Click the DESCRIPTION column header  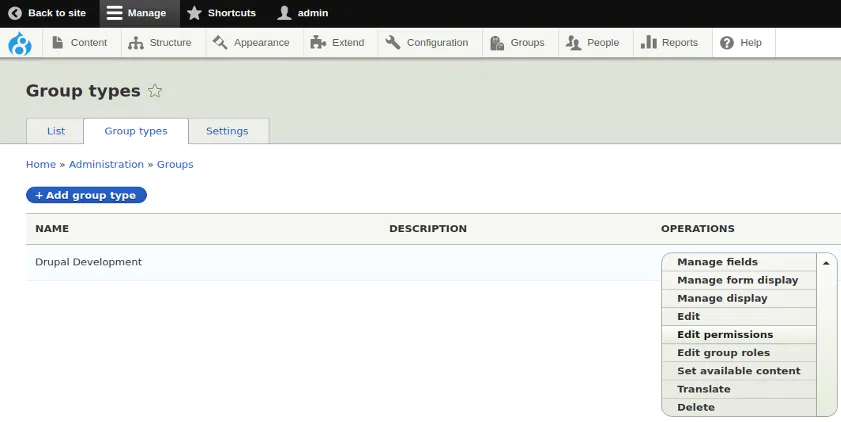(x=428, y=229)
